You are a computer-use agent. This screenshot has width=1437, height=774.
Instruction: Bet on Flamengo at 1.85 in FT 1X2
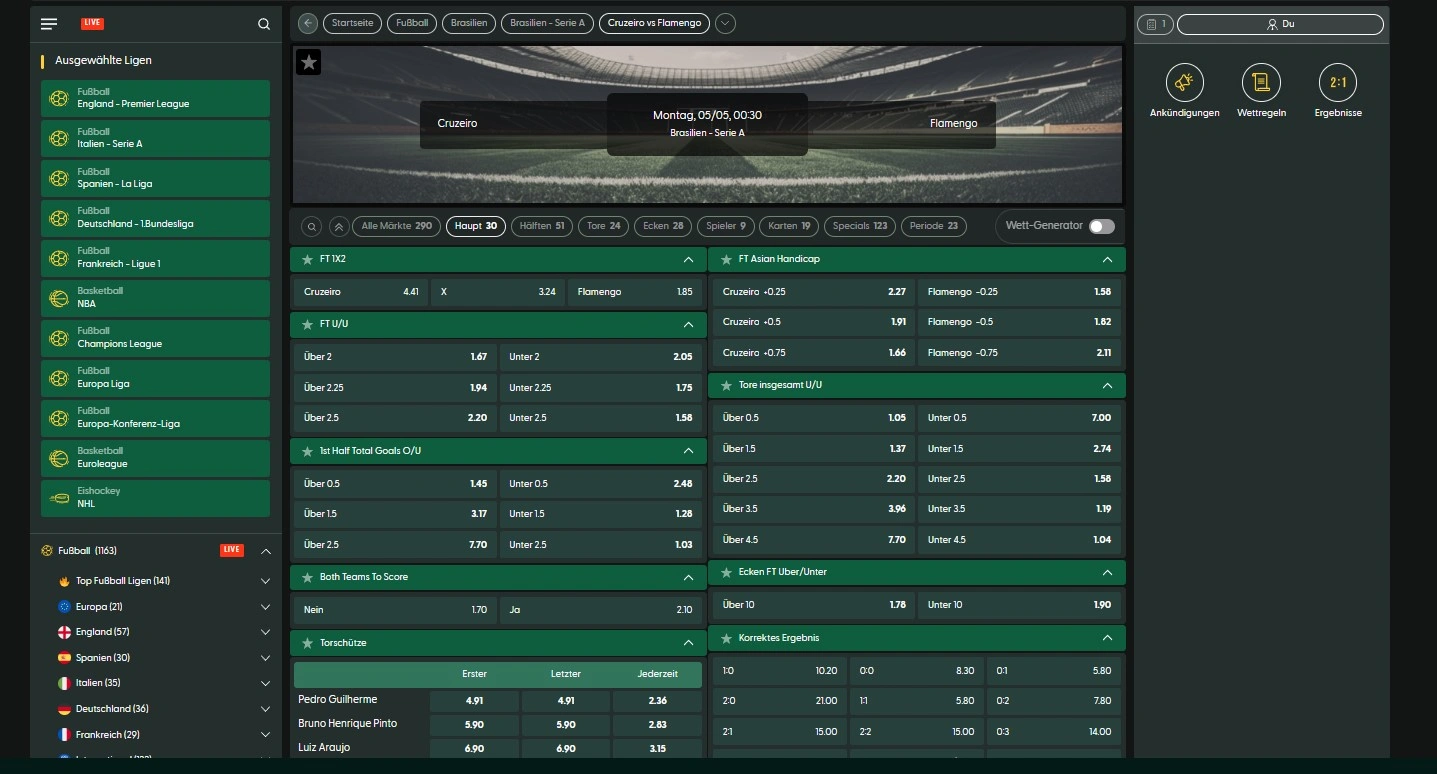(x=635, y=292)
